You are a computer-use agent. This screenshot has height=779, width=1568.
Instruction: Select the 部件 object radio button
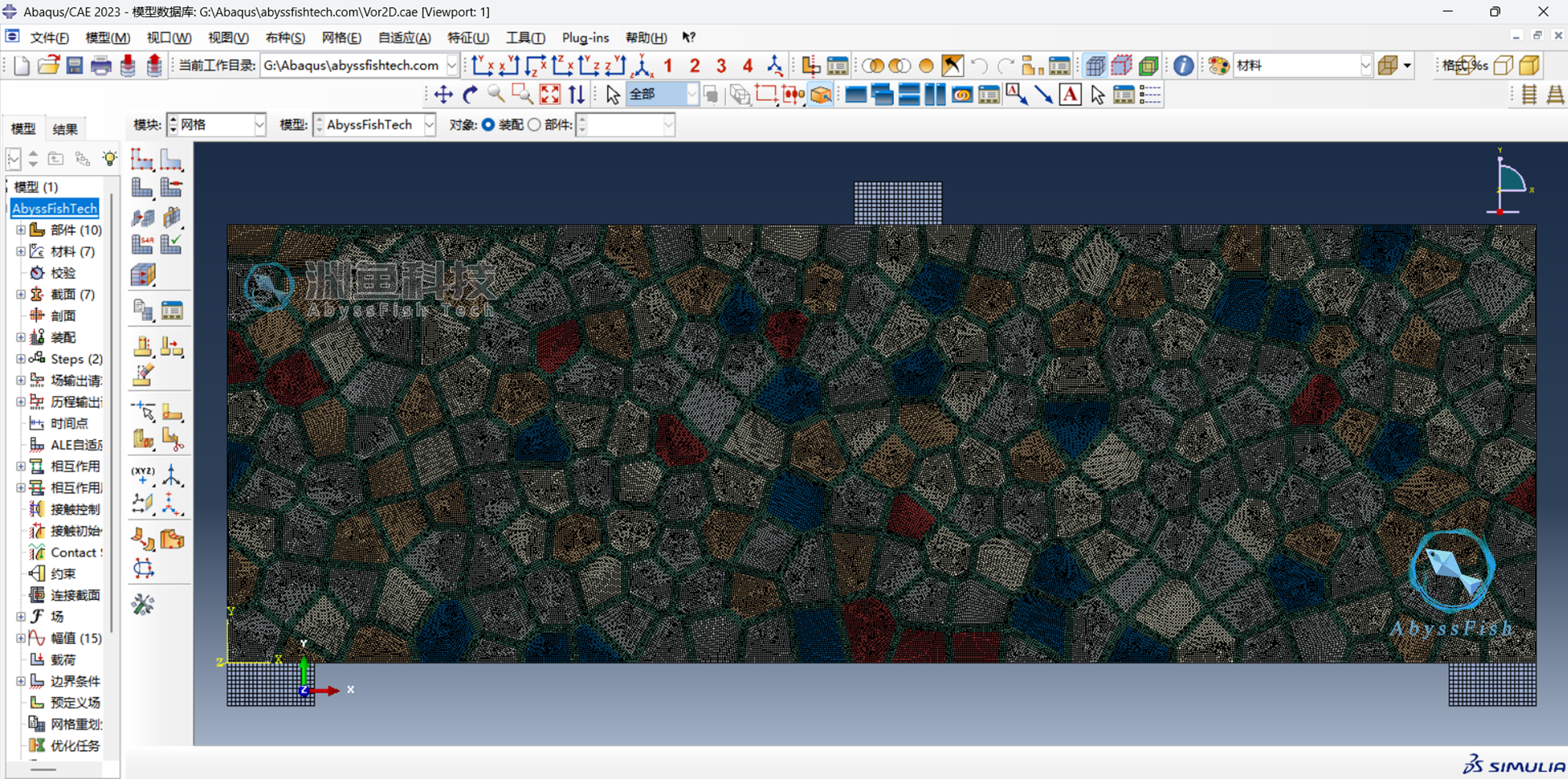click(x=535, y=125)
